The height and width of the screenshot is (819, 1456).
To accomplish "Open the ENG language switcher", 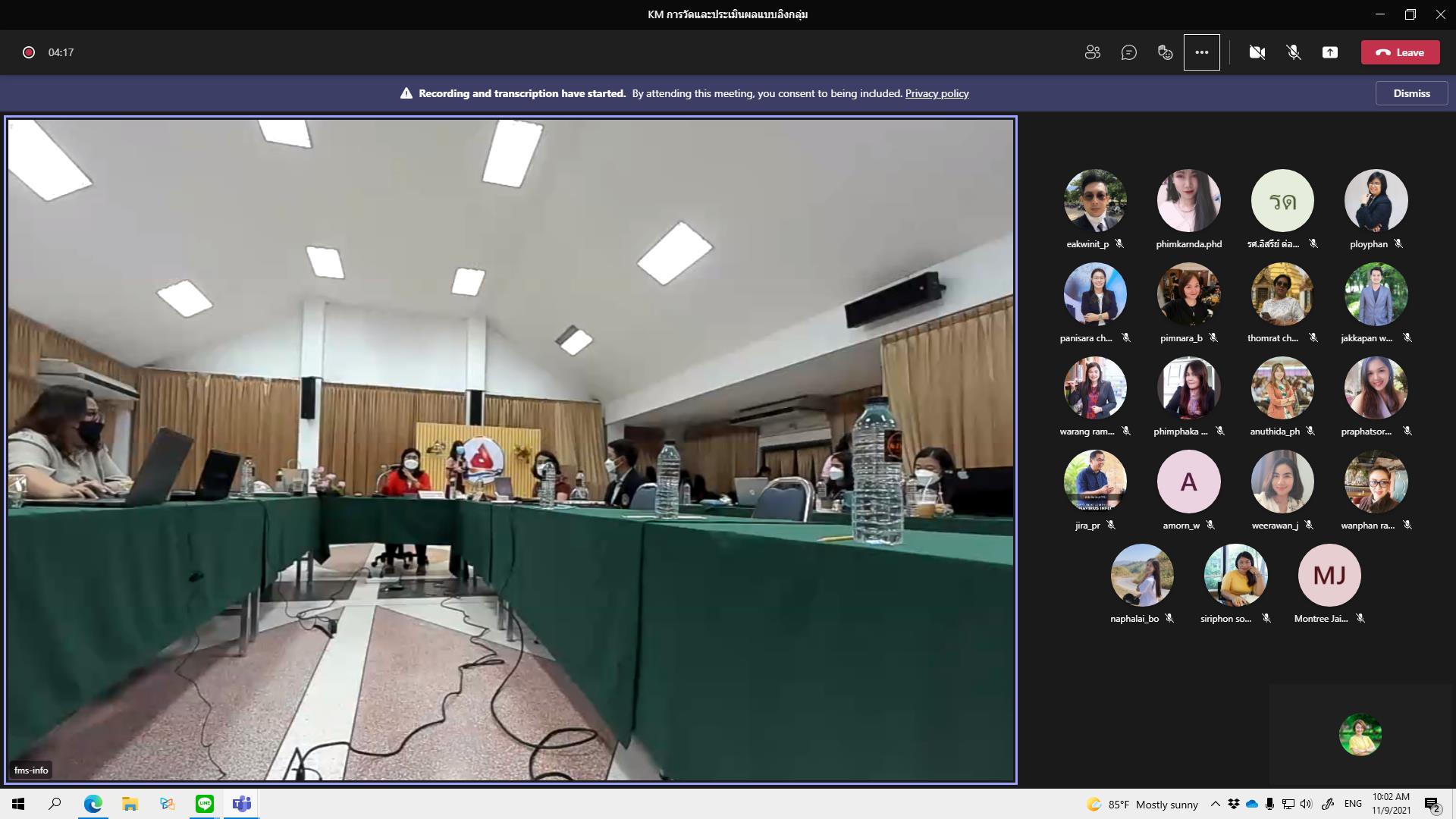I will click(x=1353, y=804).
